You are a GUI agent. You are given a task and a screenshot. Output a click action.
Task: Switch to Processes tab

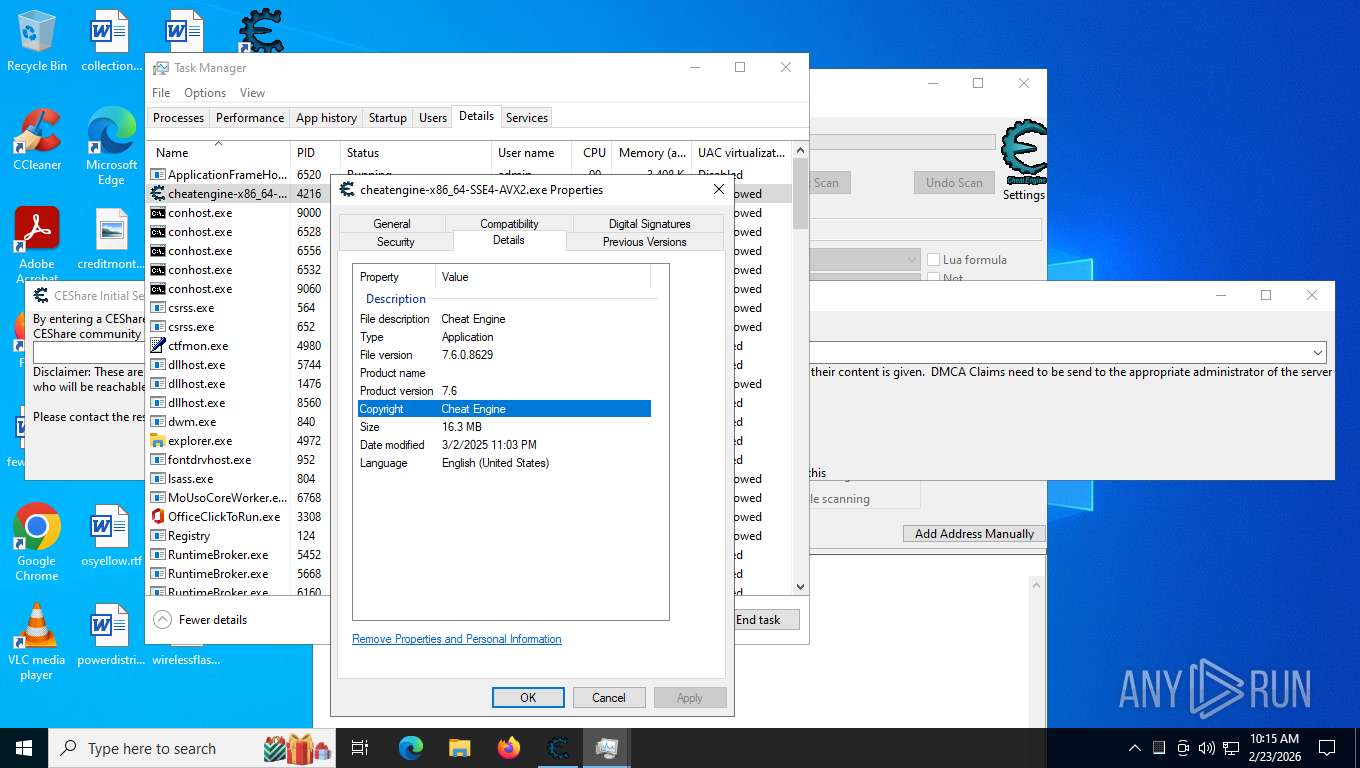(178, 118)
